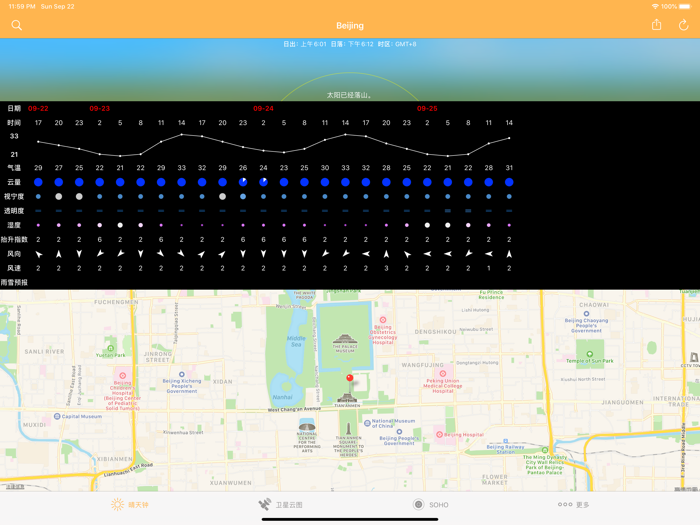
Task: Select the Palace Museum landmark icon
Action: [345, 340]
